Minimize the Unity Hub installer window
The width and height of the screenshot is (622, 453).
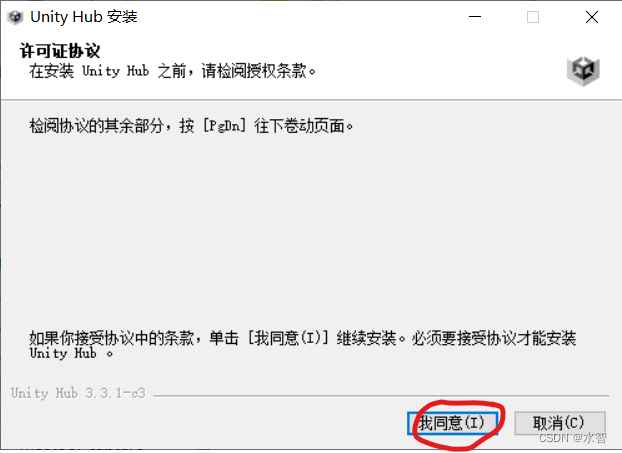pos(475,17)
